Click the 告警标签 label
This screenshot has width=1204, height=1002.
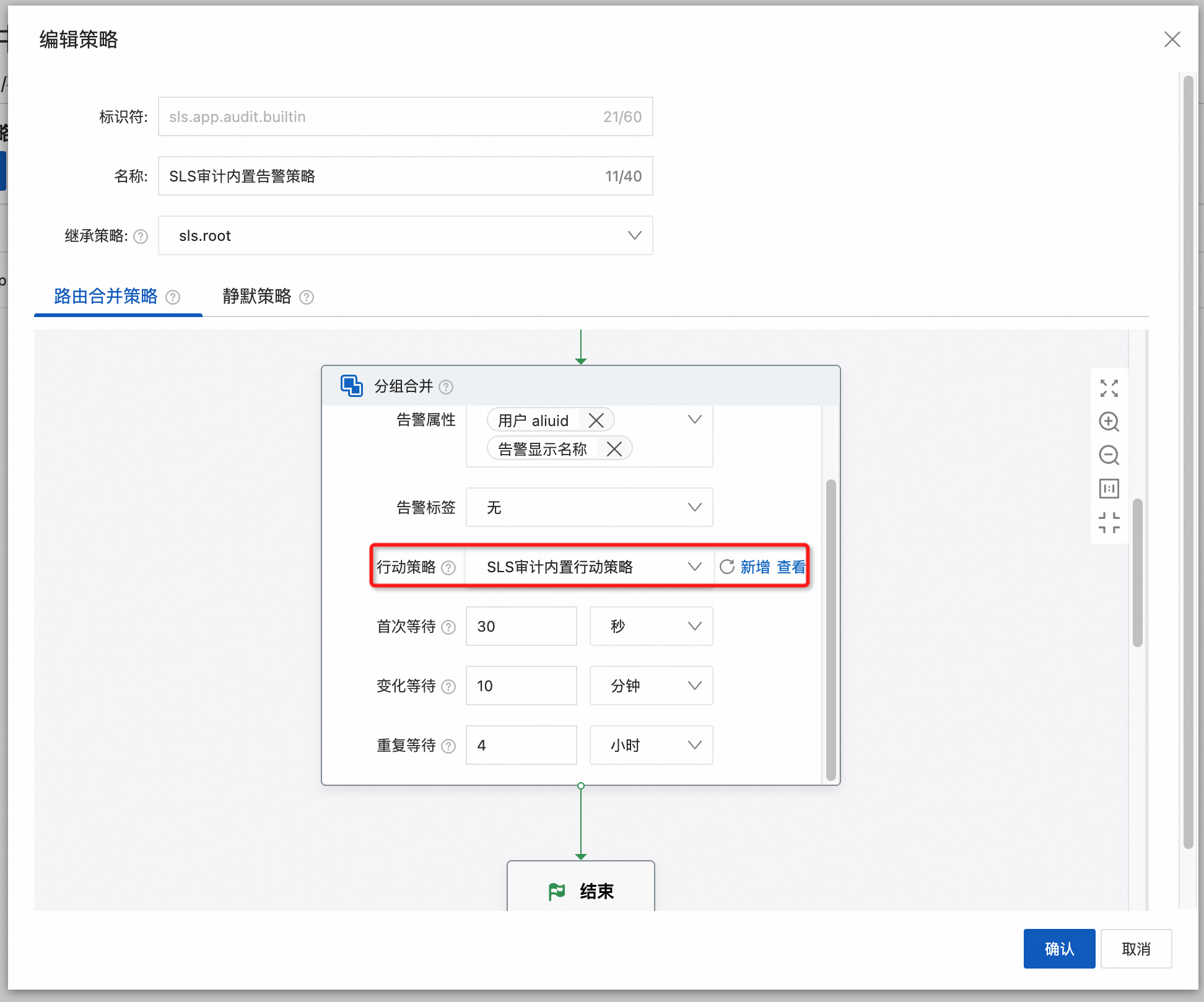pyautogui.click(x=426, y=508)
